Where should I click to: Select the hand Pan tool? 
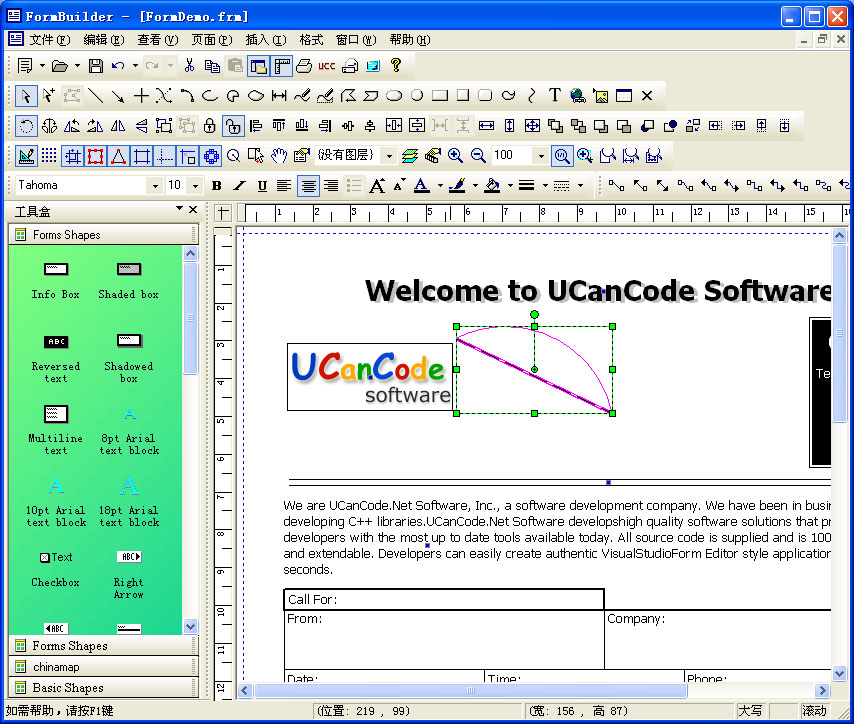[x=279, y=156]
